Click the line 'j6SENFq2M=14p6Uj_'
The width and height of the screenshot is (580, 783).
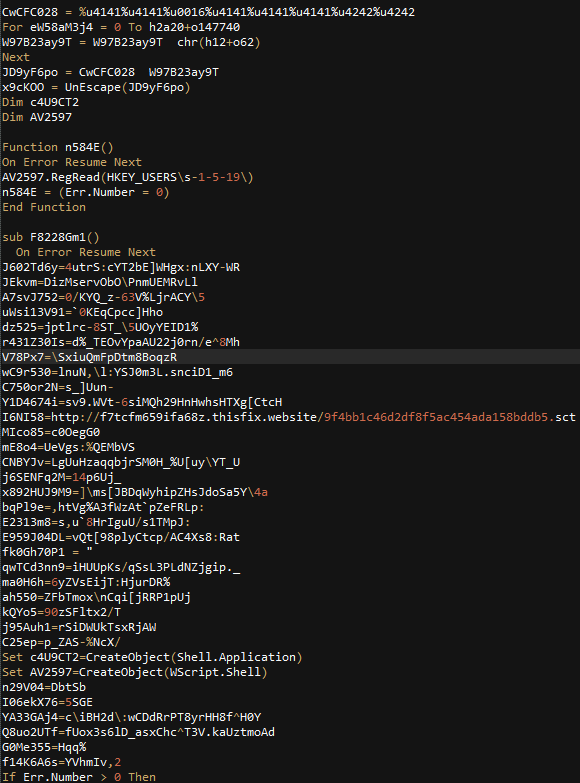pyautogui.click(x=61, y=477)
